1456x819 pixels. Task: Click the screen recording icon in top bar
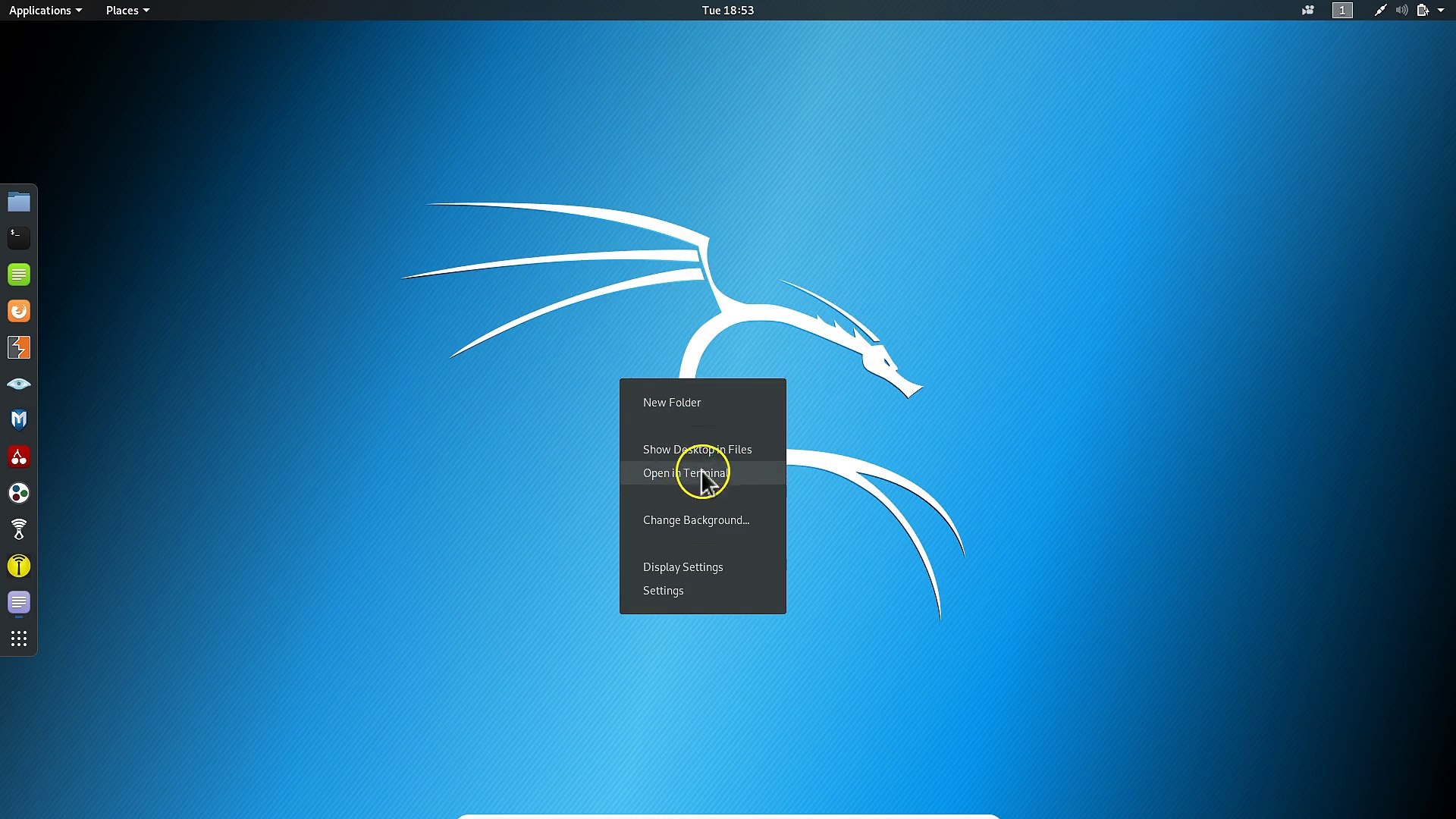point(1307,10)
